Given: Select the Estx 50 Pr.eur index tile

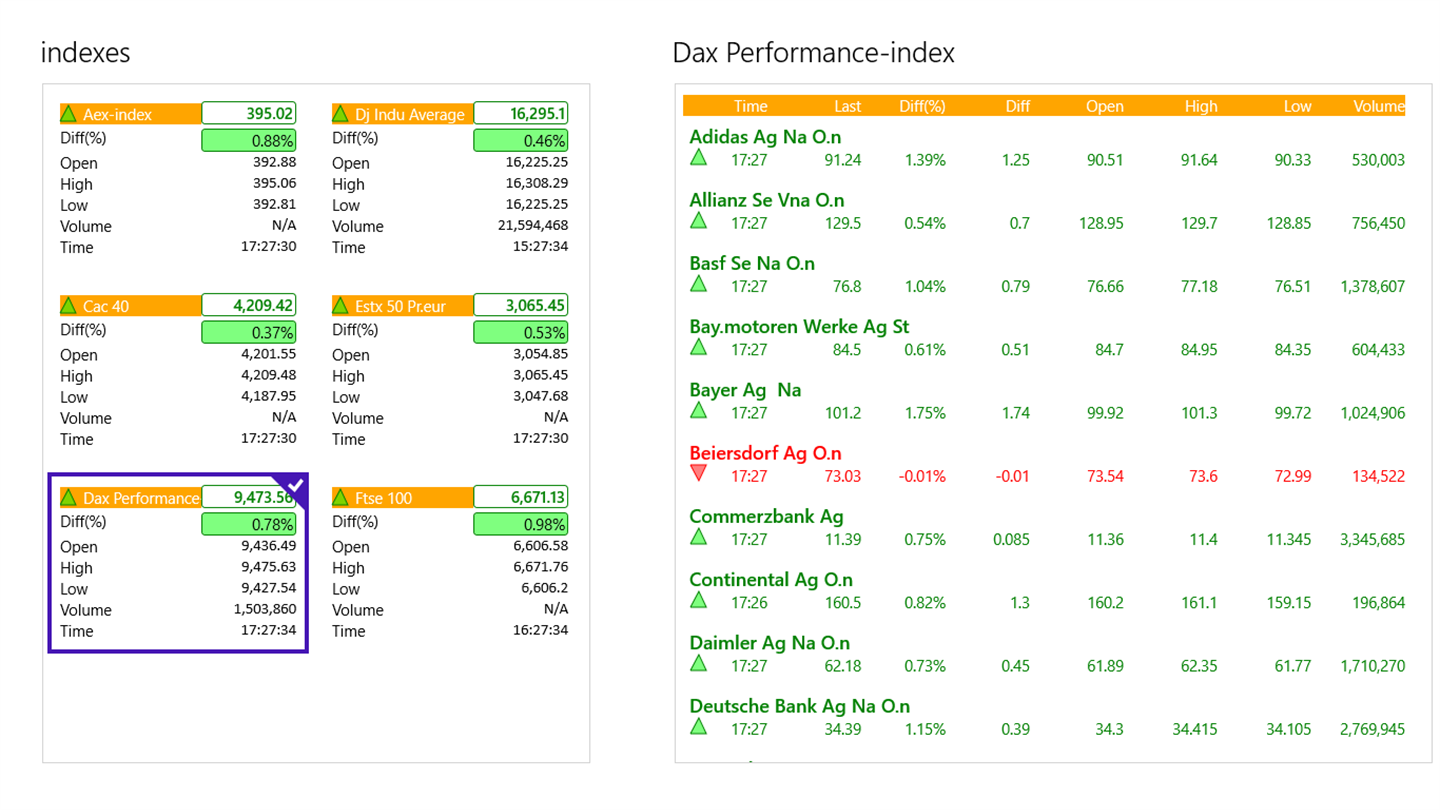Looking at the screenshot, I should point(450,370).
